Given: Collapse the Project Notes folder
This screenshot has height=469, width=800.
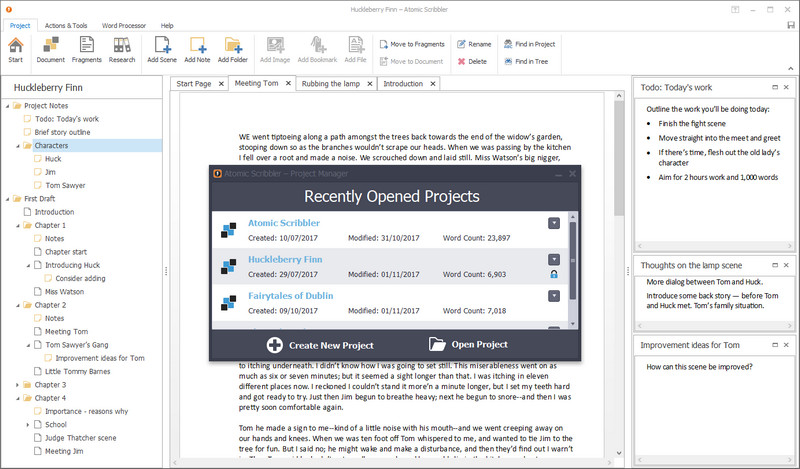Looking at the screenshot, I should 8,106.
